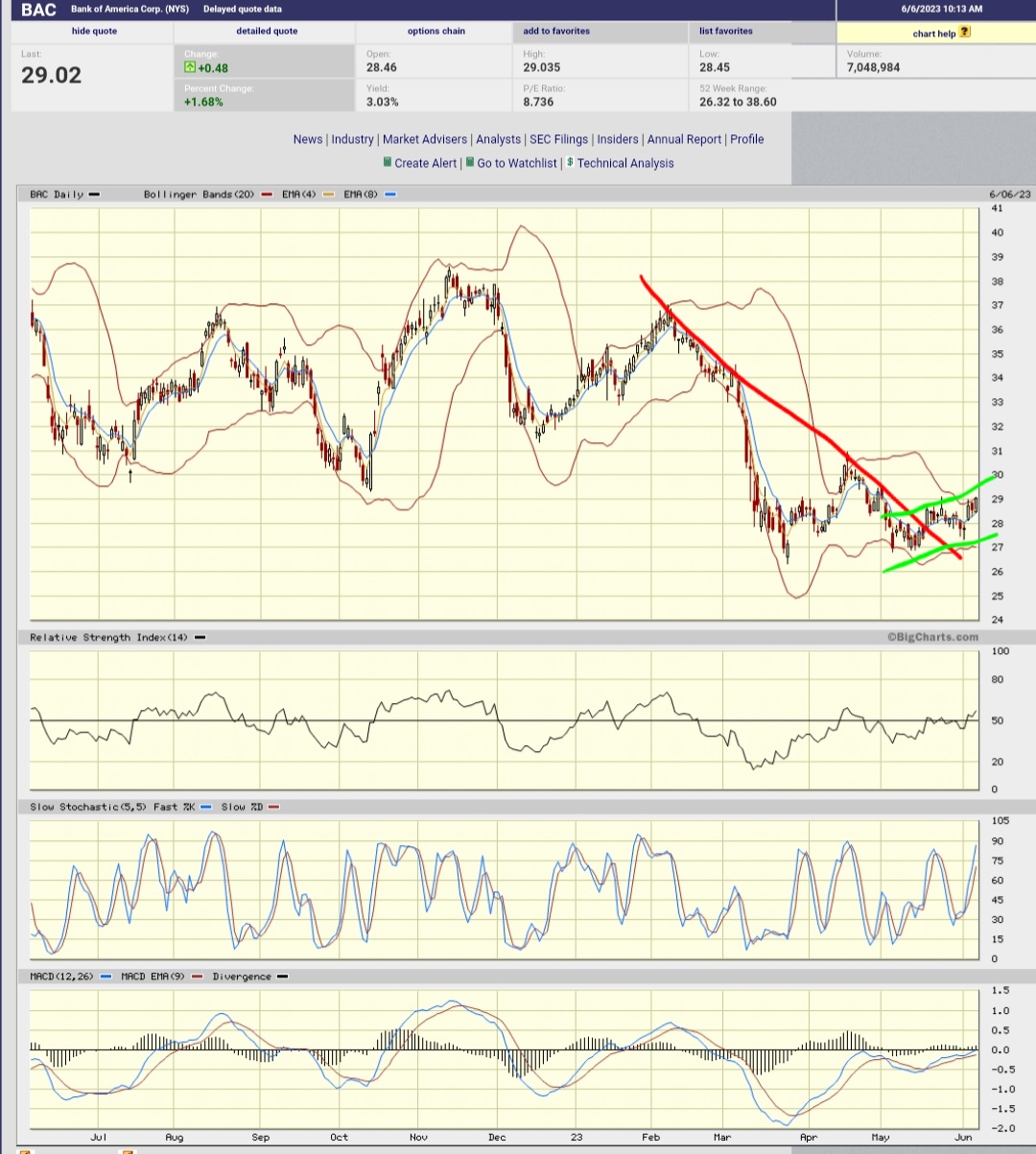Viewport: 1036px width, 1154px height.
Task: Open chart help
Action: tap(934, 34)
